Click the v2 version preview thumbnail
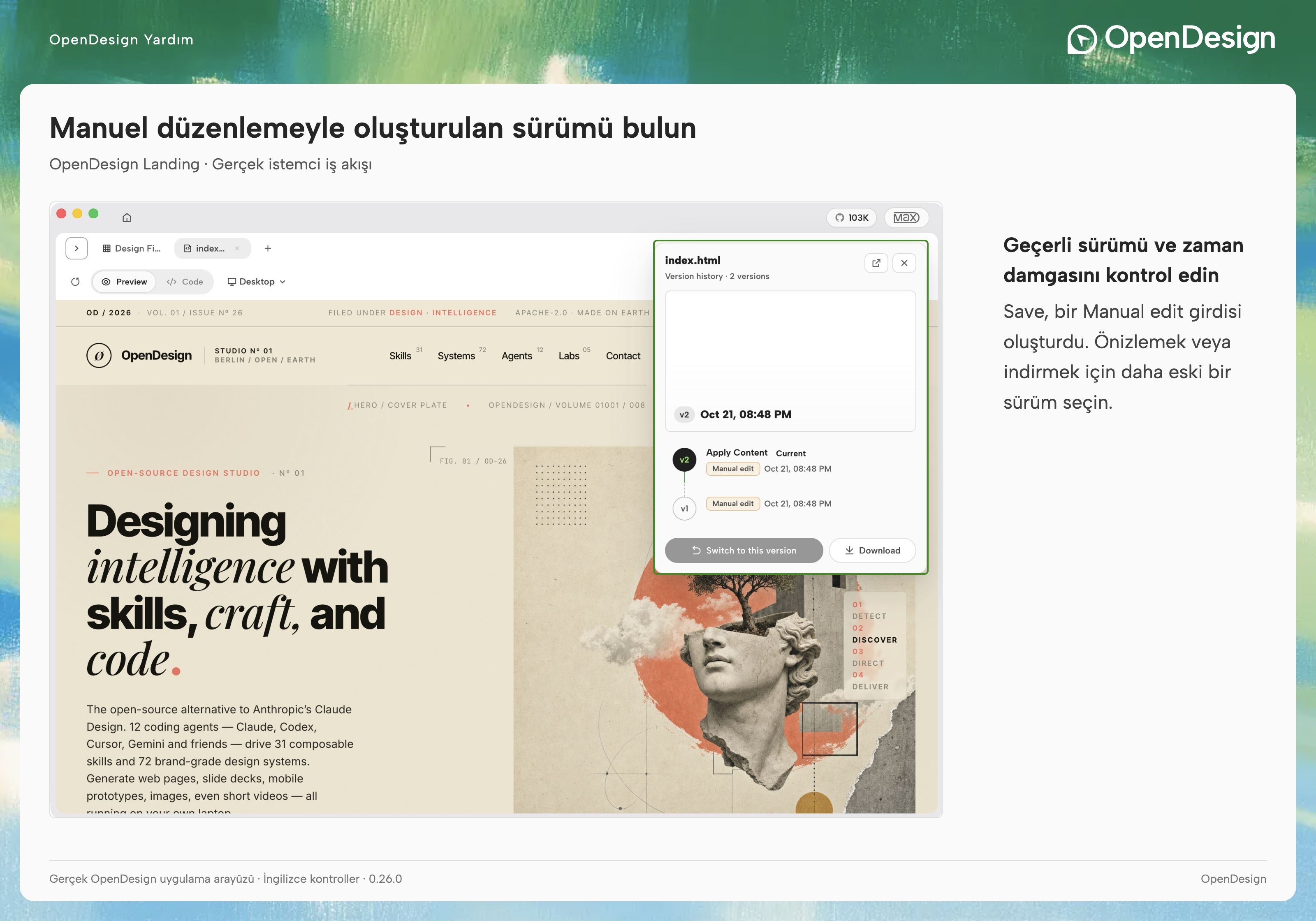The height and width of the screenshot is (921, 1316). 790,361
